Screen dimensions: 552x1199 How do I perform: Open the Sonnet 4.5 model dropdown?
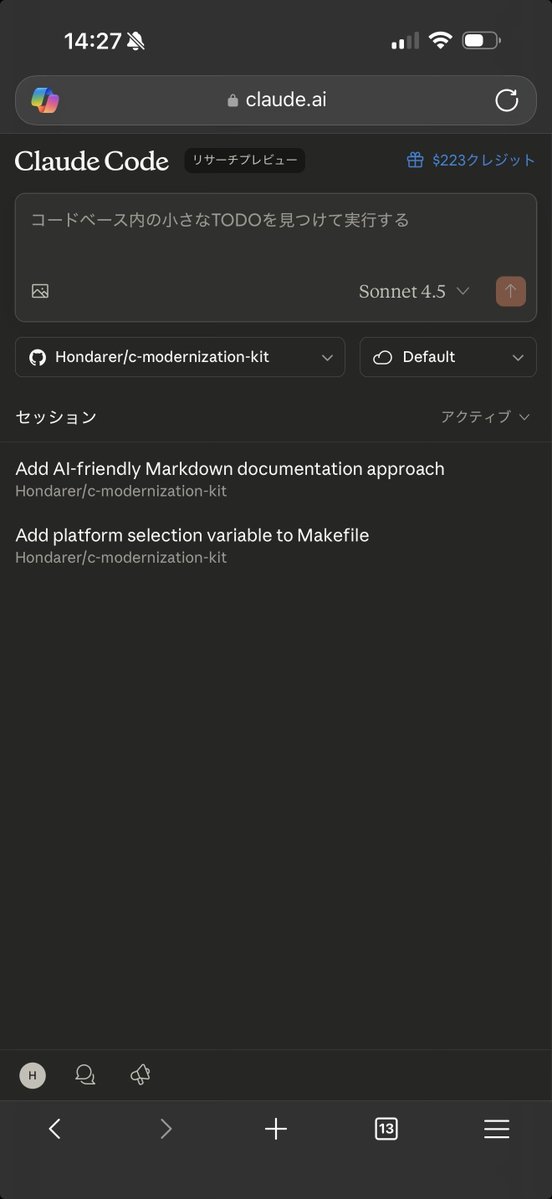click(x=414, y=291)
